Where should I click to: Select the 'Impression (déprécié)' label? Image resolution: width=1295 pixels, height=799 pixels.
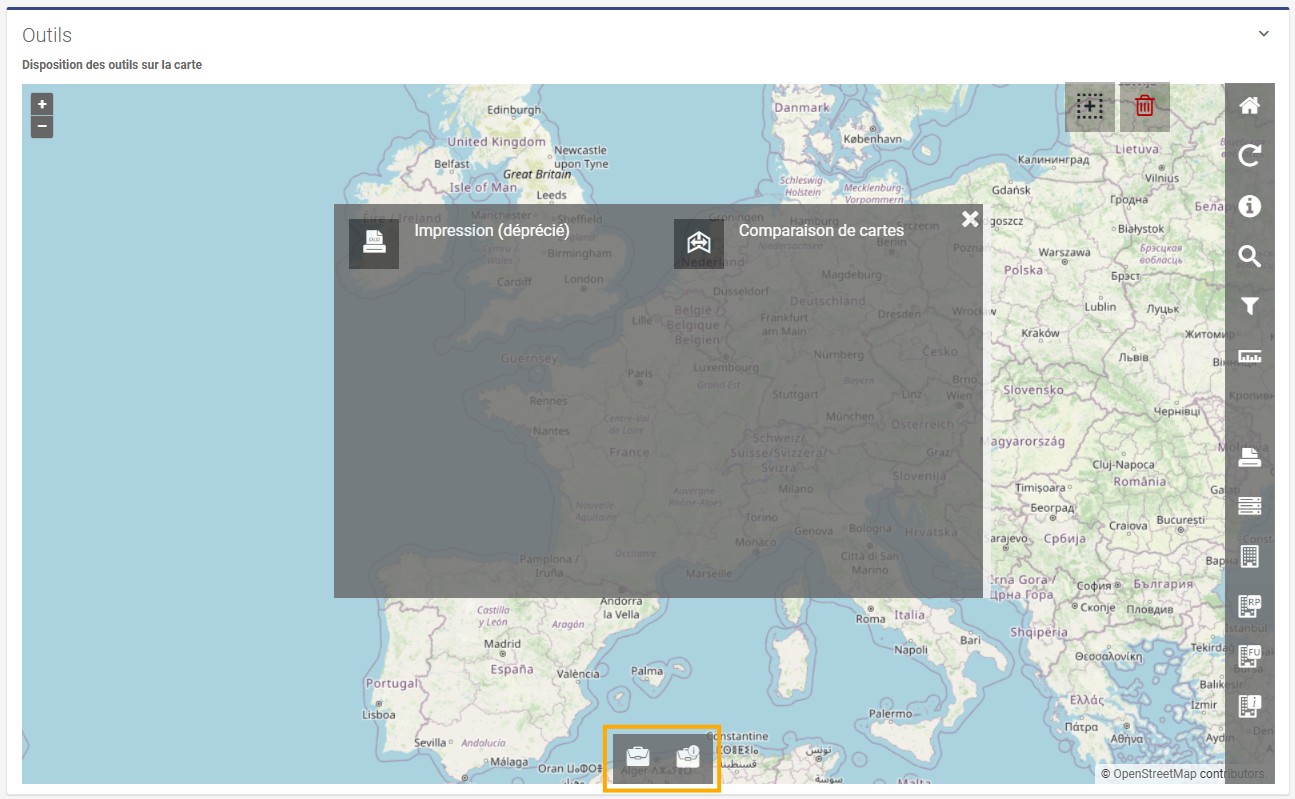(492, 230)
